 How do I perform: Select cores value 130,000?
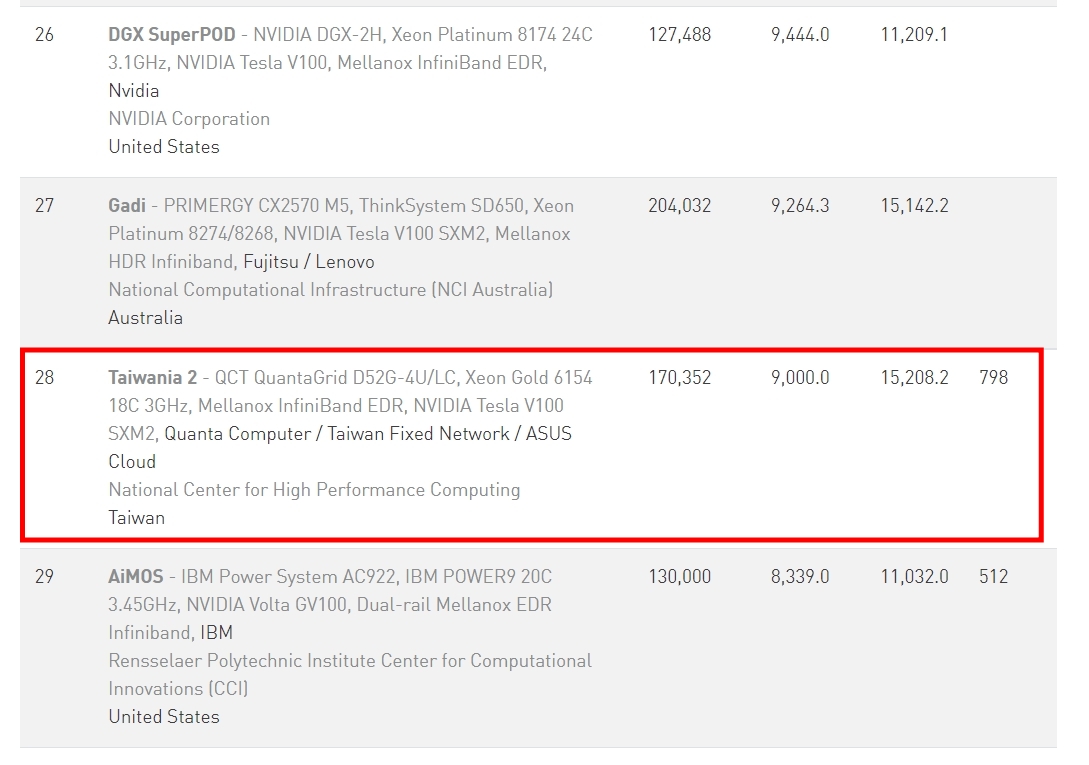tap(679, 577)
